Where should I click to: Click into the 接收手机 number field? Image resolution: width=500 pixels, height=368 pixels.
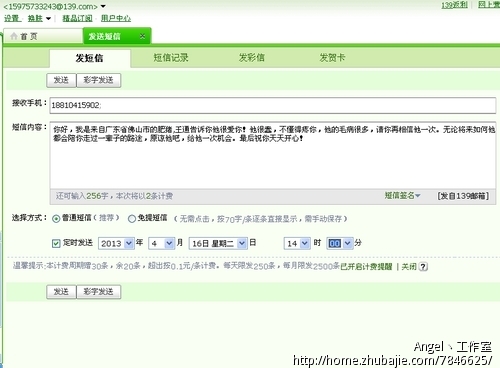pos(273,105)
